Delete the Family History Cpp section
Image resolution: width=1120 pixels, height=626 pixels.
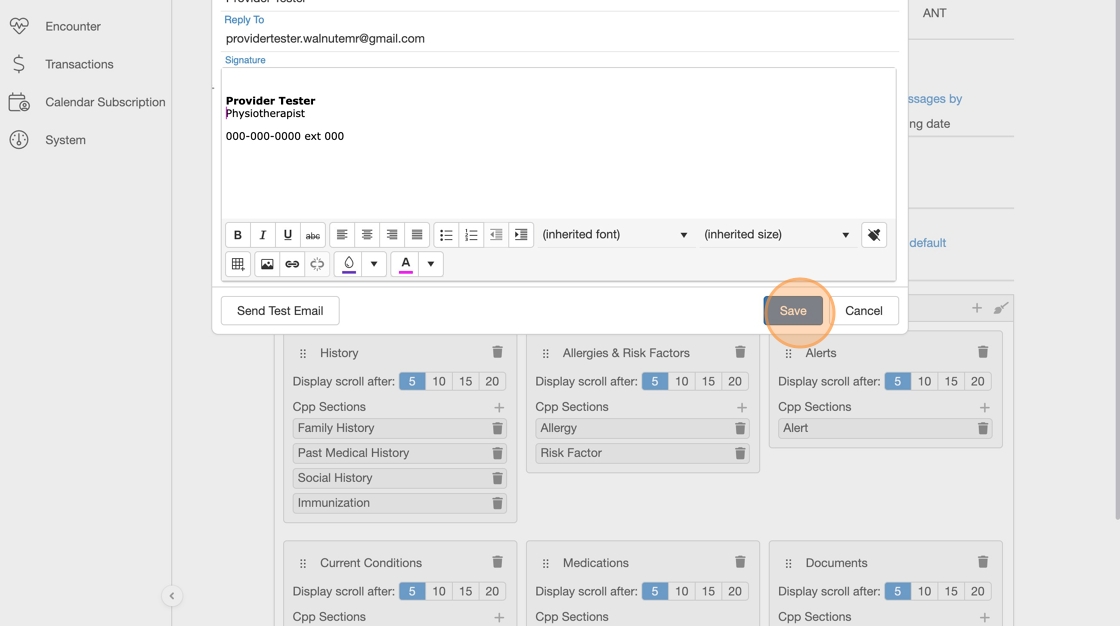(497, 428)
